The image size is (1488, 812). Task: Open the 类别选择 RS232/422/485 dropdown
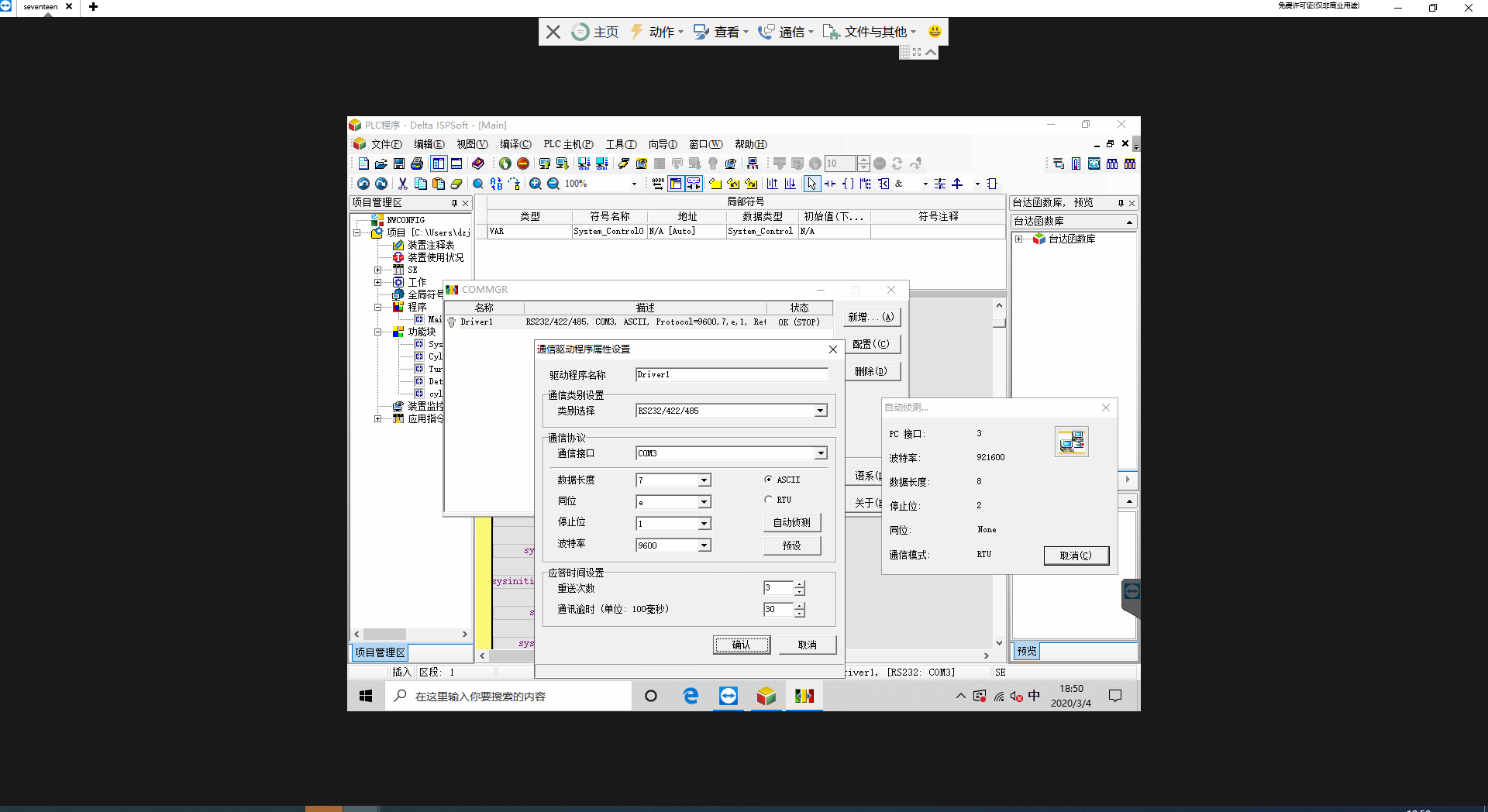coord(820,411)
